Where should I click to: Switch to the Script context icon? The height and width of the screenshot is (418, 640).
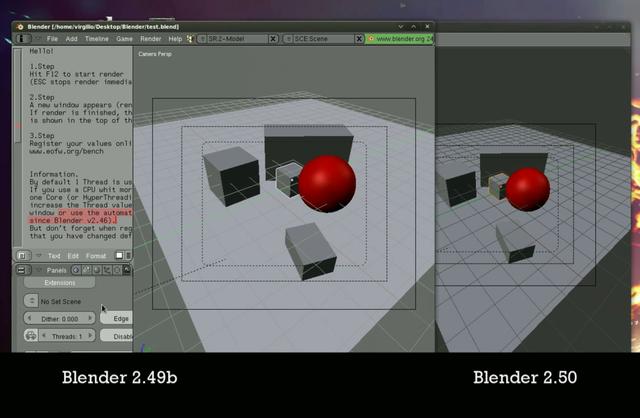[86, 270]
